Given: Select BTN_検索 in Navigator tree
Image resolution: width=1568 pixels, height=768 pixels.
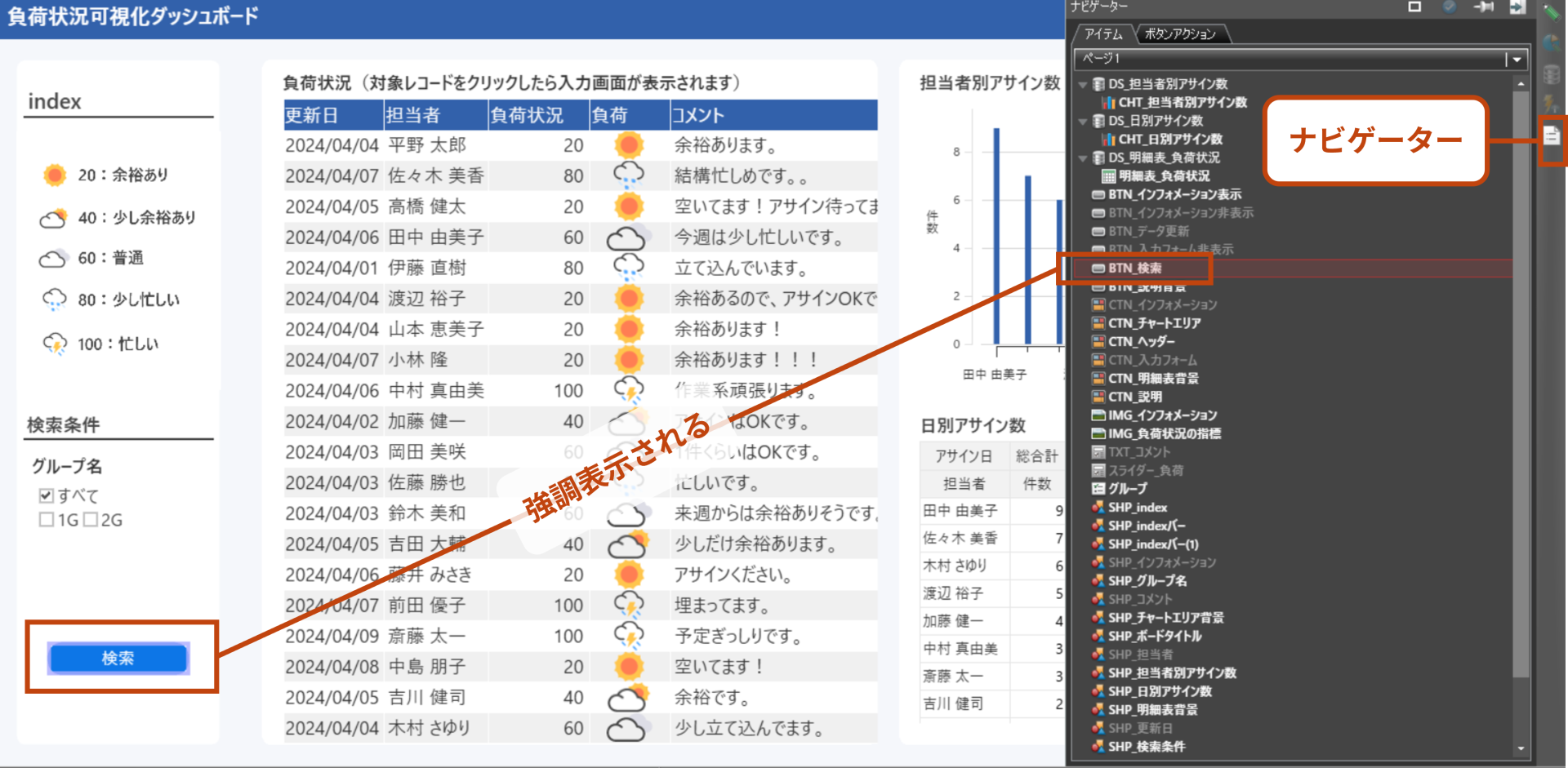Looking at the screenshot, I should [x=1135, y=269].
